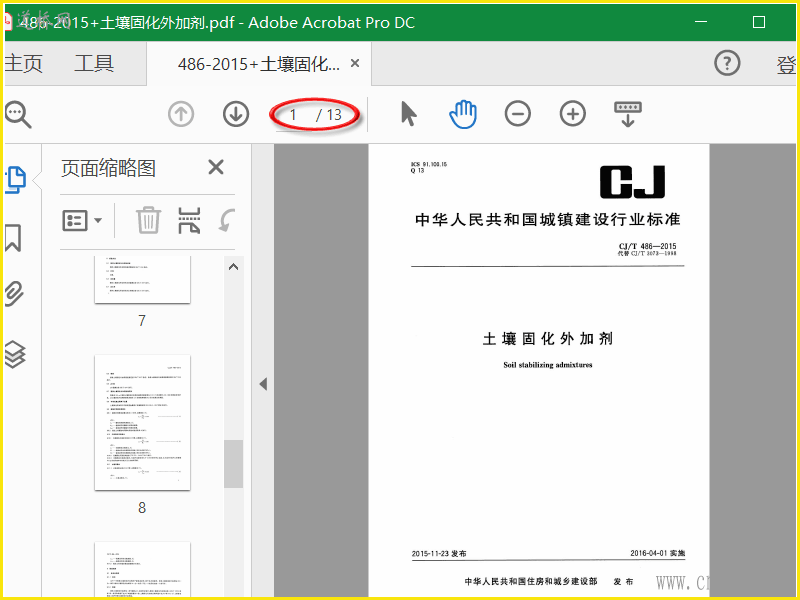Select the page 7 thumbnail
800x600 pixels.
point(142,280)
